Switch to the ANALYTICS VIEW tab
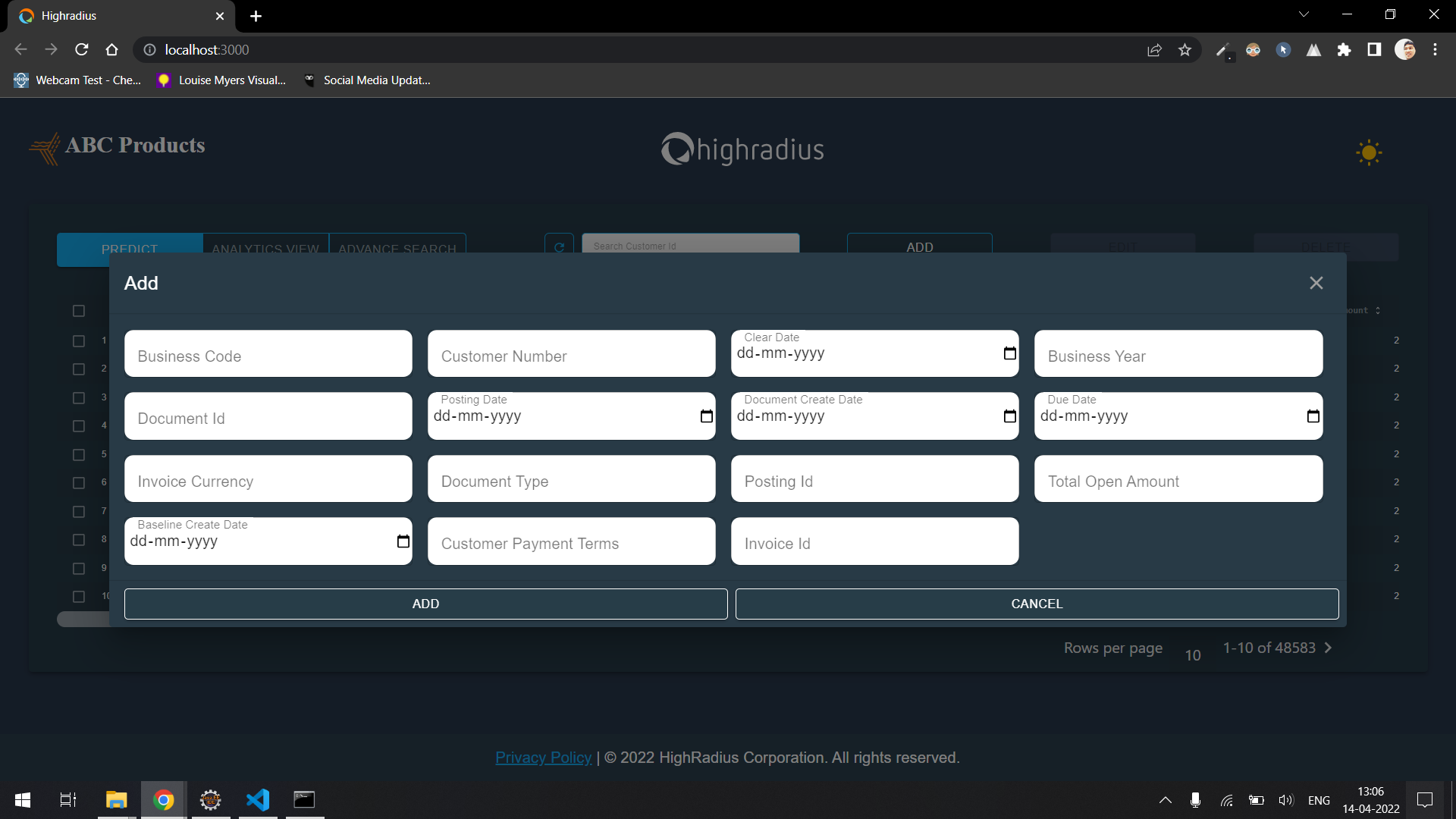Viewport: 1456px width, 819px height. [x=265, y=249]
